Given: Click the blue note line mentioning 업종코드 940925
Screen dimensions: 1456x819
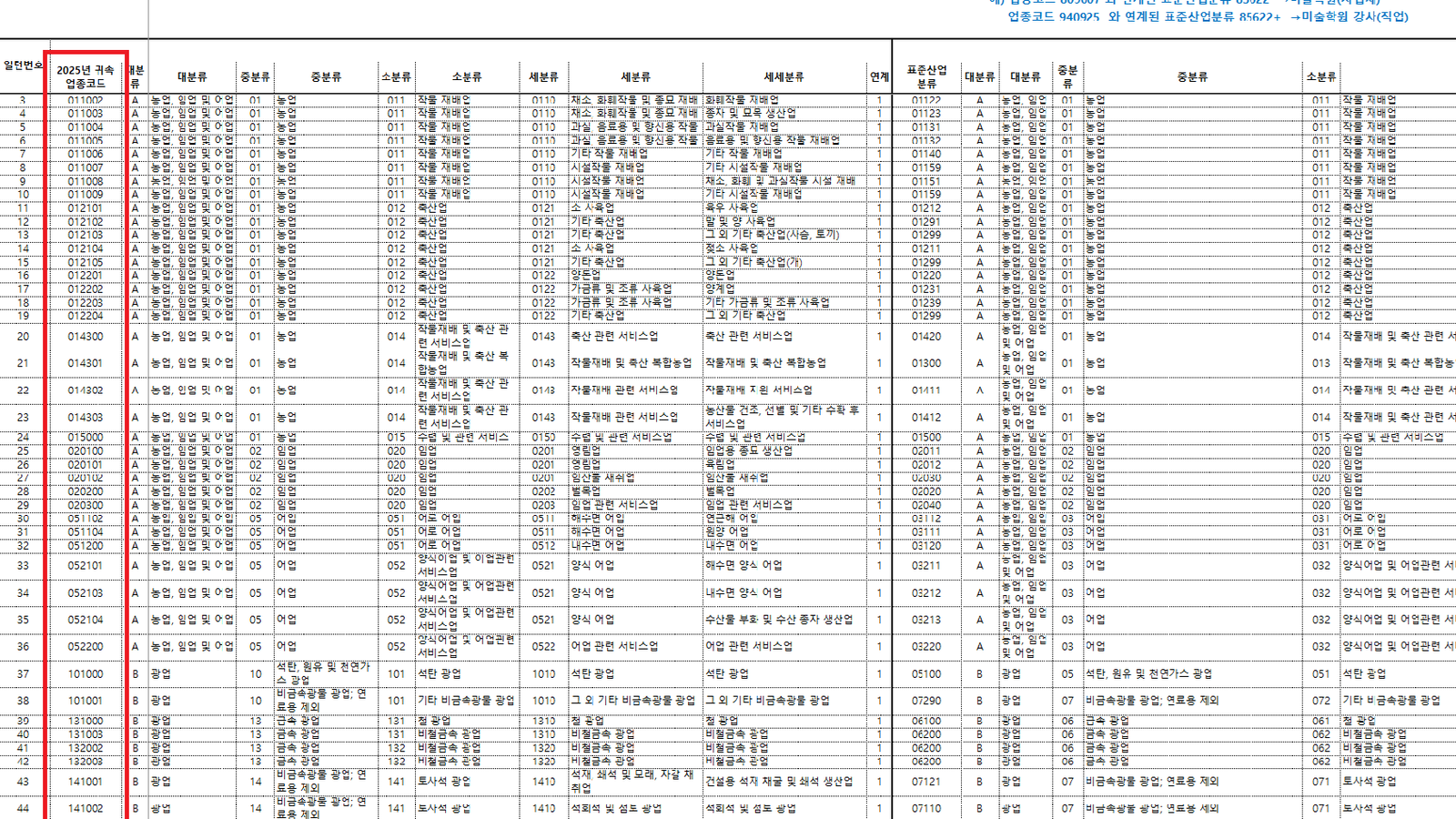Looking at the screenshot, I should coord(1208,16).
